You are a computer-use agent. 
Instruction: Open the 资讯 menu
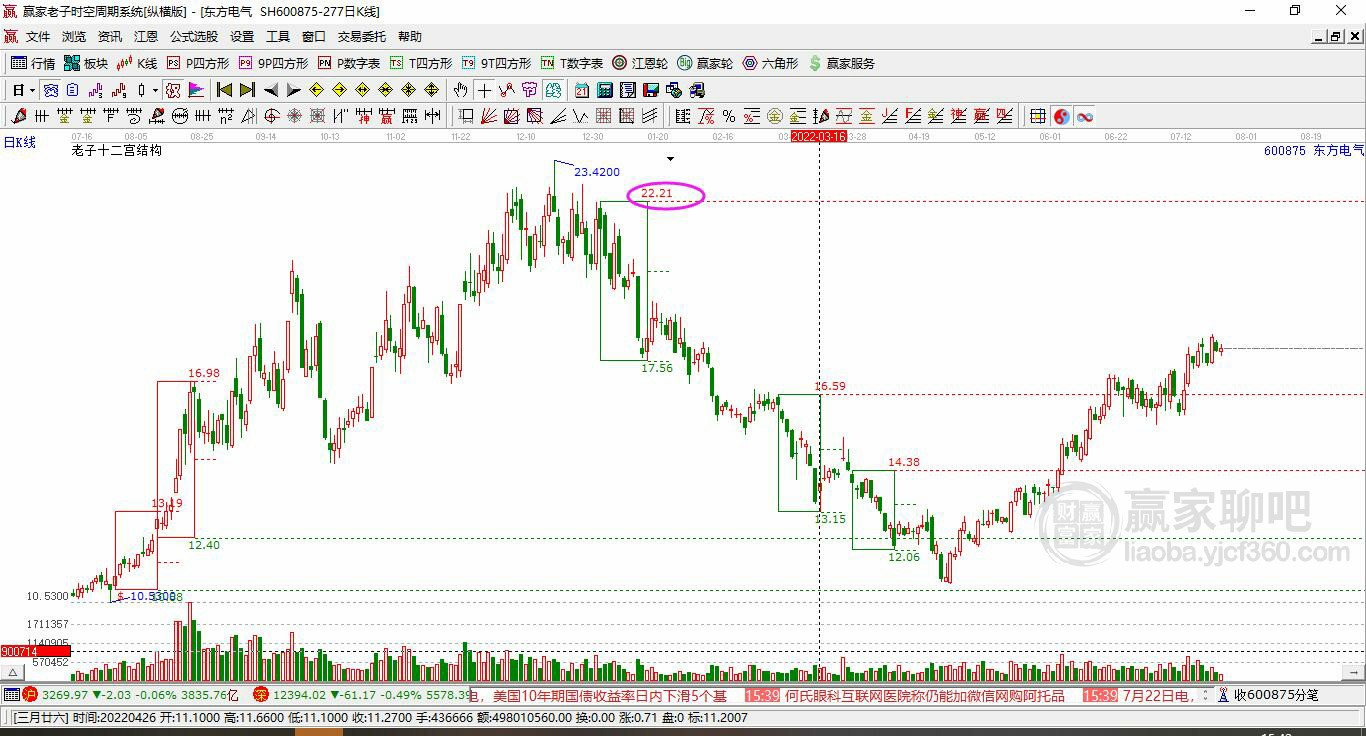[110, 37]
